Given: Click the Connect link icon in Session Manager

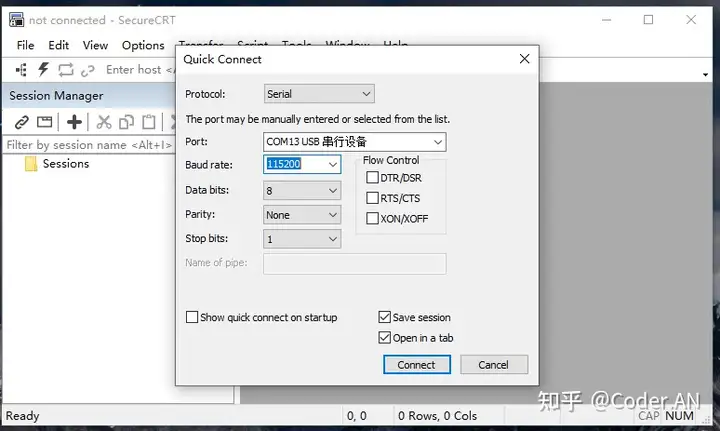Looking at the screenshot, I should pyautogui.click(x=22, y=122).
